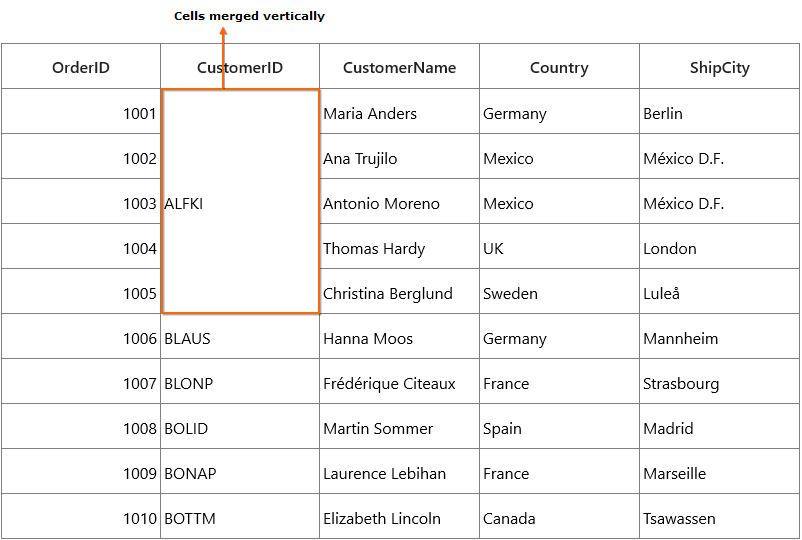Select the CustomerID column header
The width and height of the screenshot is (802, 540).
click(240, 66)
